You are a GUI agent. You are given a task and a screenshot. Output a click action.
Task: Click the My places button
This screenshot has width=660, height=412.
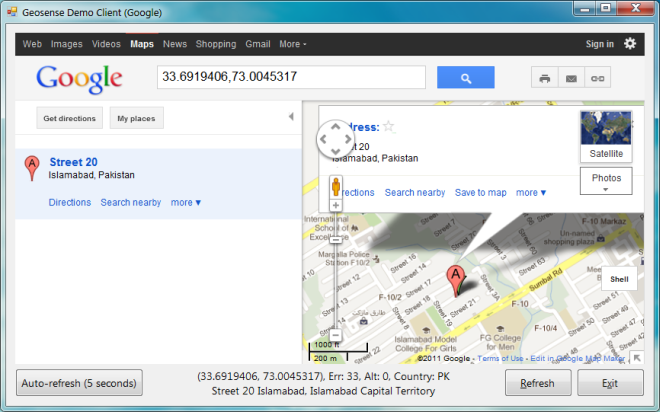click(136, 118)
